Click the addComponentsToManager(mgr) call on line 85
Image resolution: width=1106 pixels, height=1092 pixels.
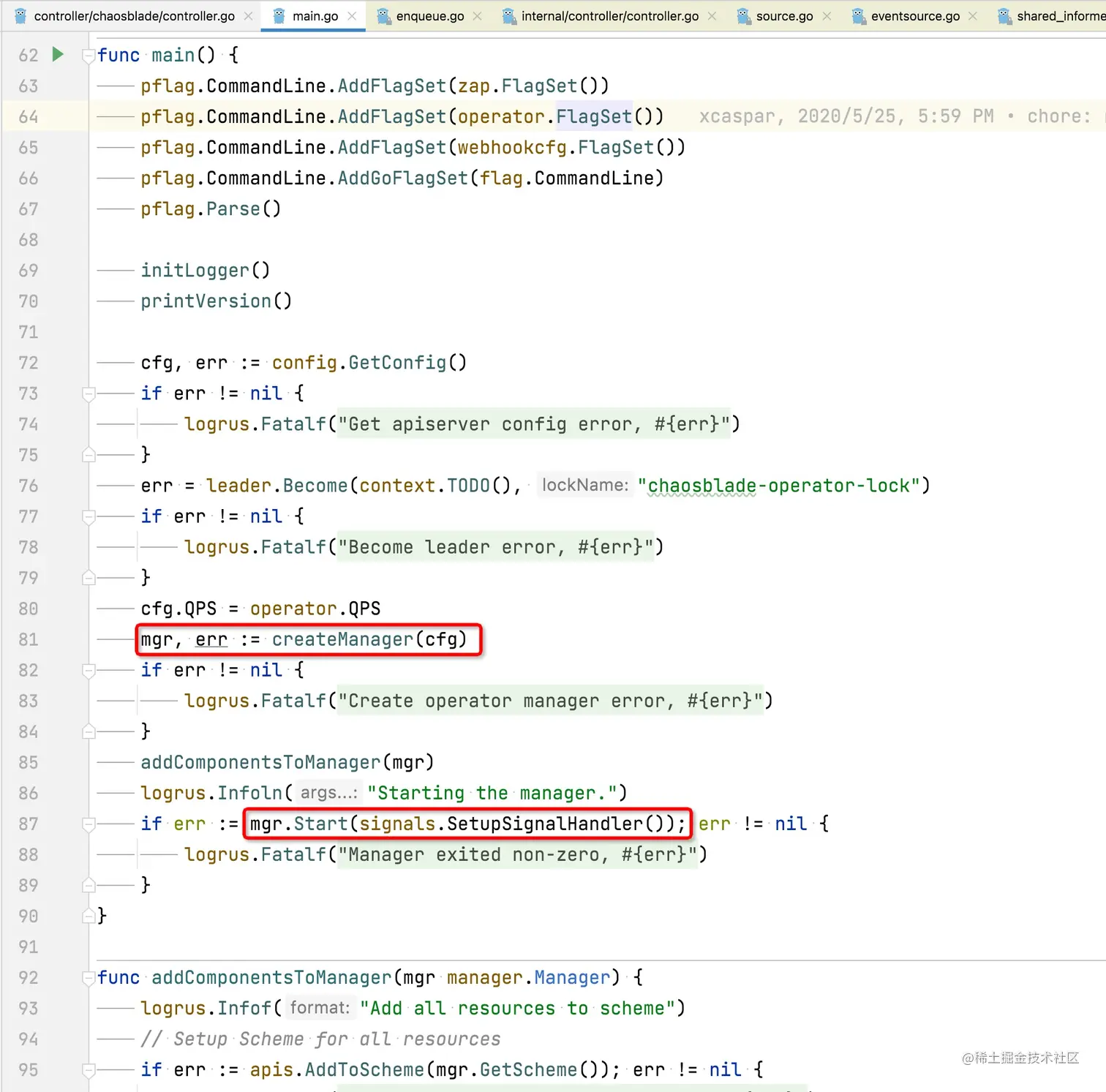point(287,762)
